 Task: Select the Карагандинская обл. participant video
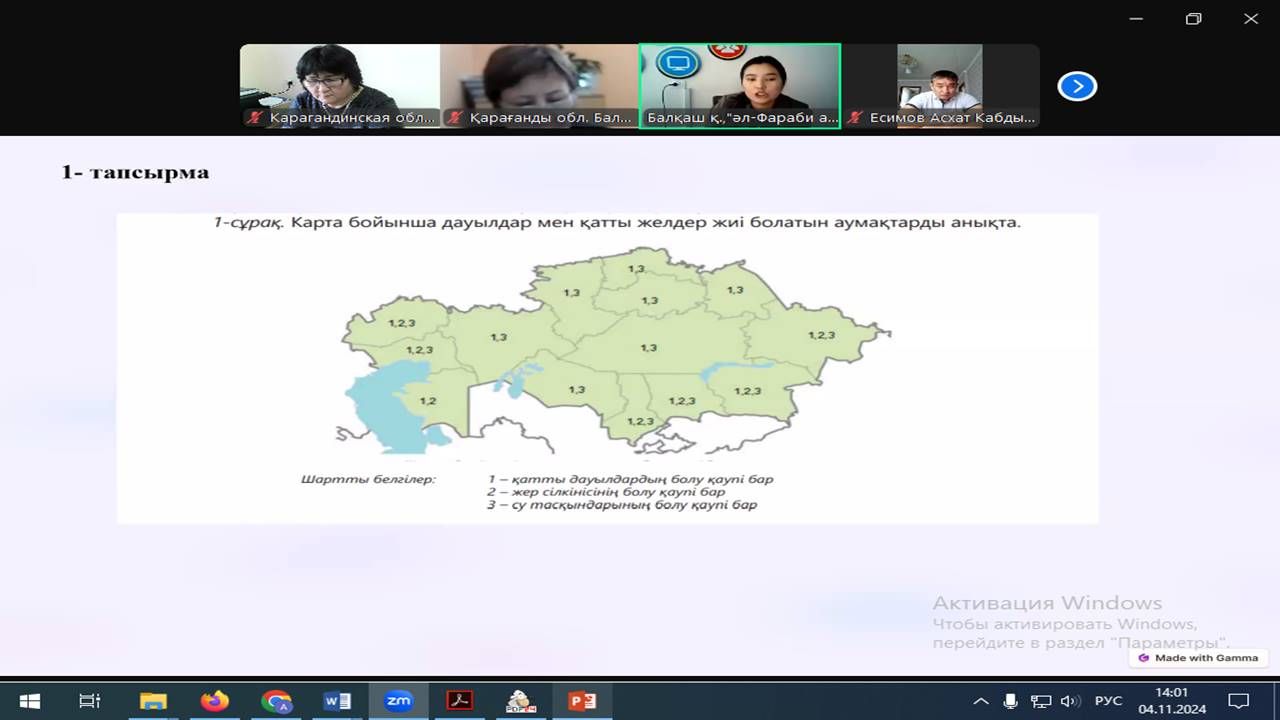pyautogui.click(x=340, y=86)
